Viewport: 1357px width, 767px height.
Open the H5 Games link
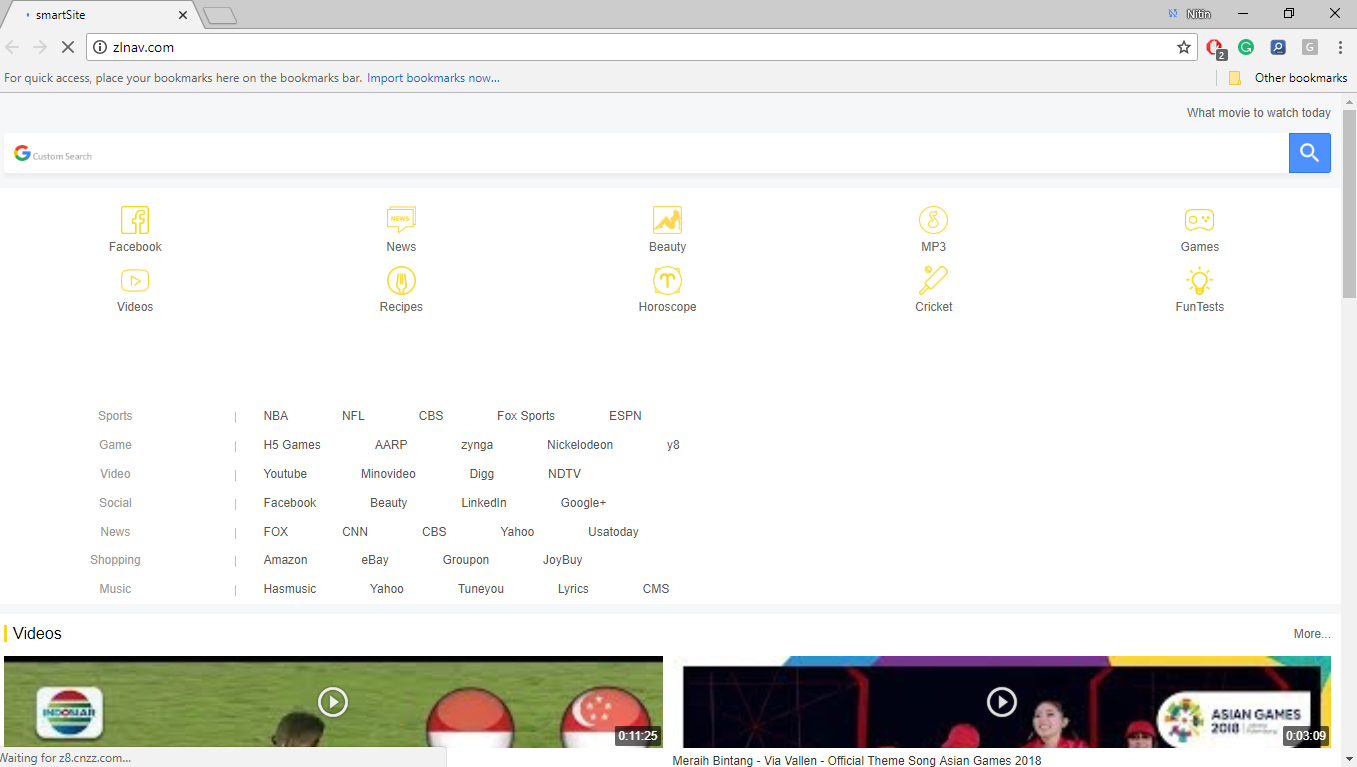[x=292, y=445]
